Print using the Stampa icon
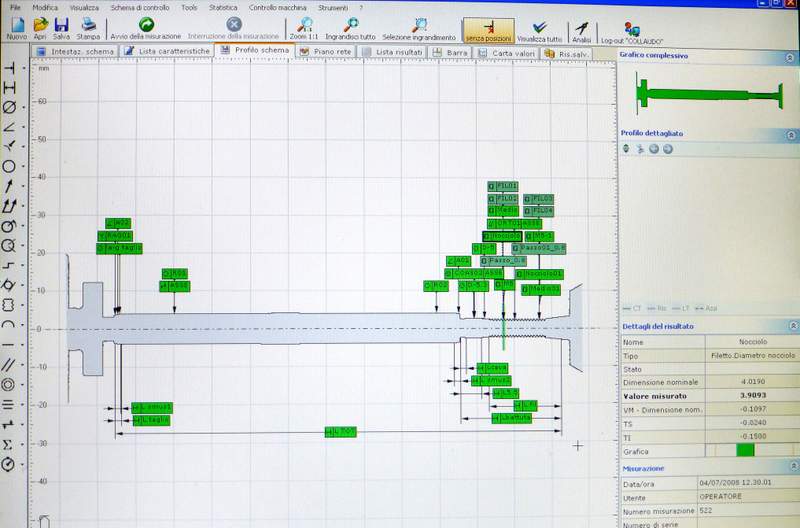The width and height of the screenshot is (800, 528). (x=88, y=25)
